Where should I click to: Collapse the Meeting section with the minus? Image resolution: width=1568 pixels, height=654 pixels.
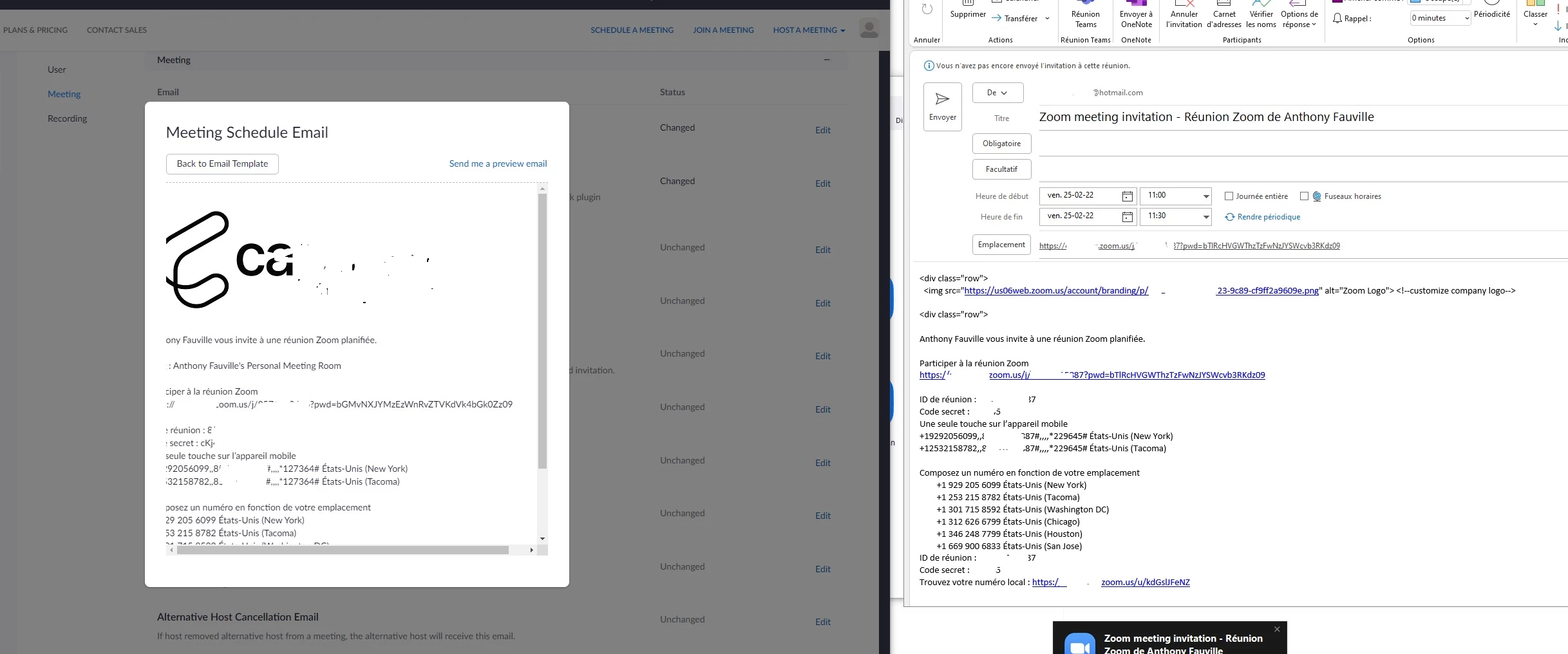[827, 60]
